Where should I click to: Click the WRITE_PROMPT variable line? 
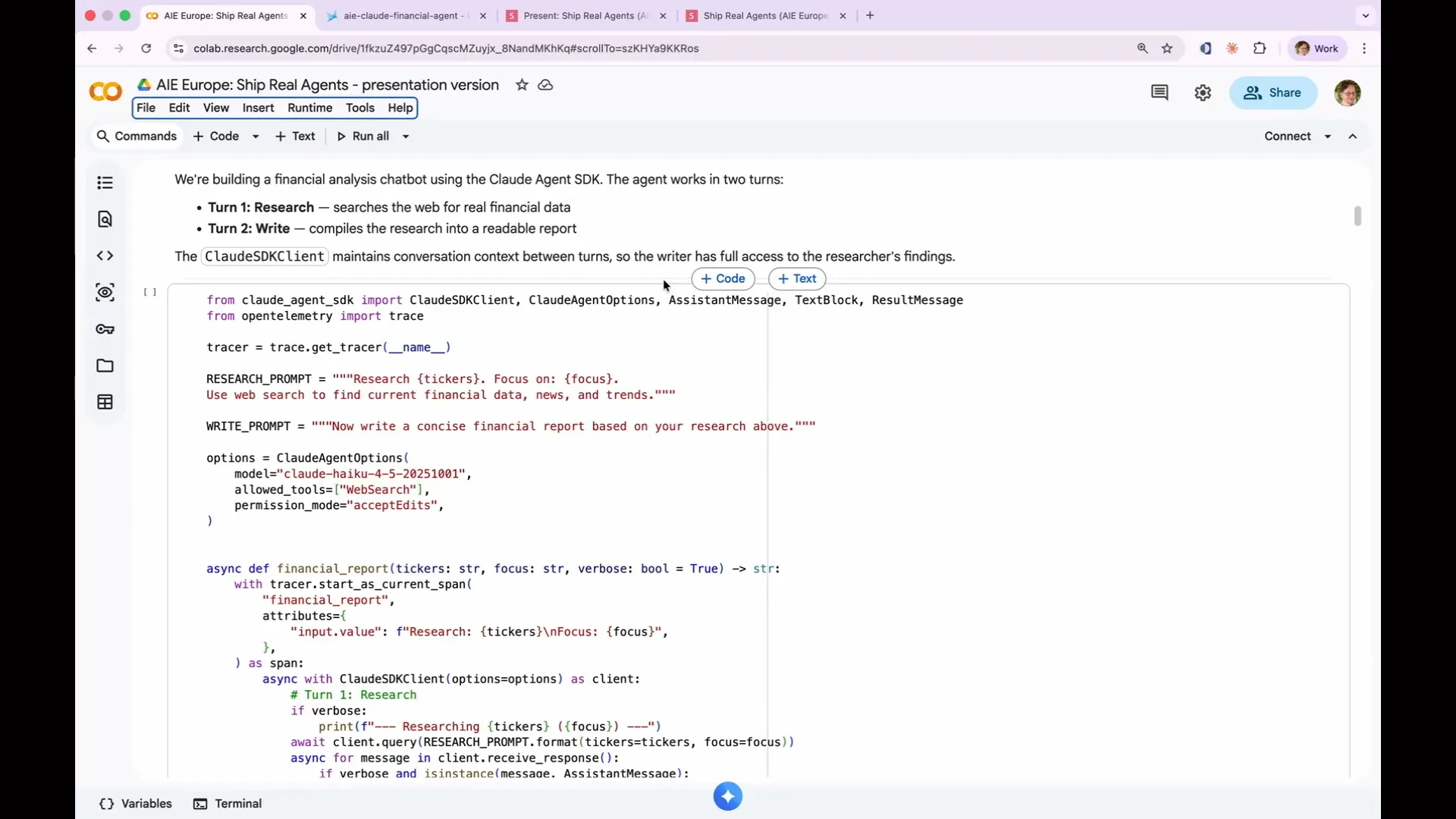click(511, 426)
